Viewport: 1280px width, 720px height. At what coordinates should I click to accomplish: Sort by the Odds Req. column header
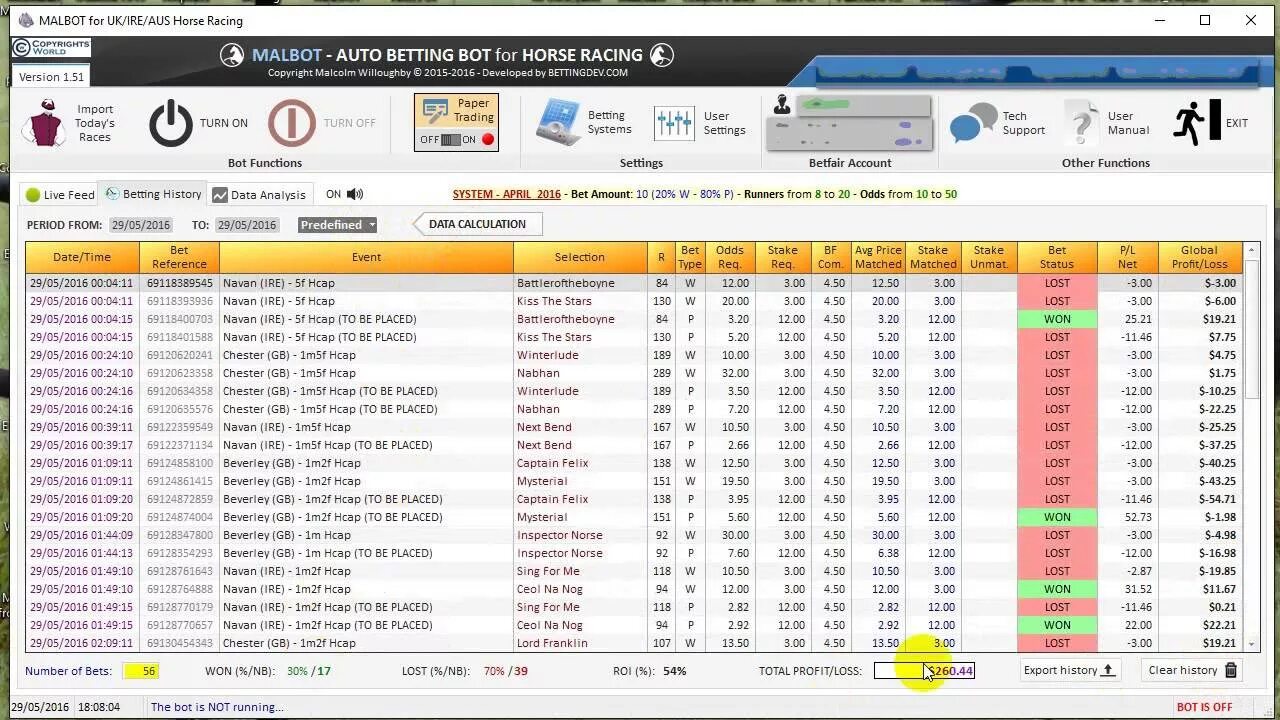(730, 257)
